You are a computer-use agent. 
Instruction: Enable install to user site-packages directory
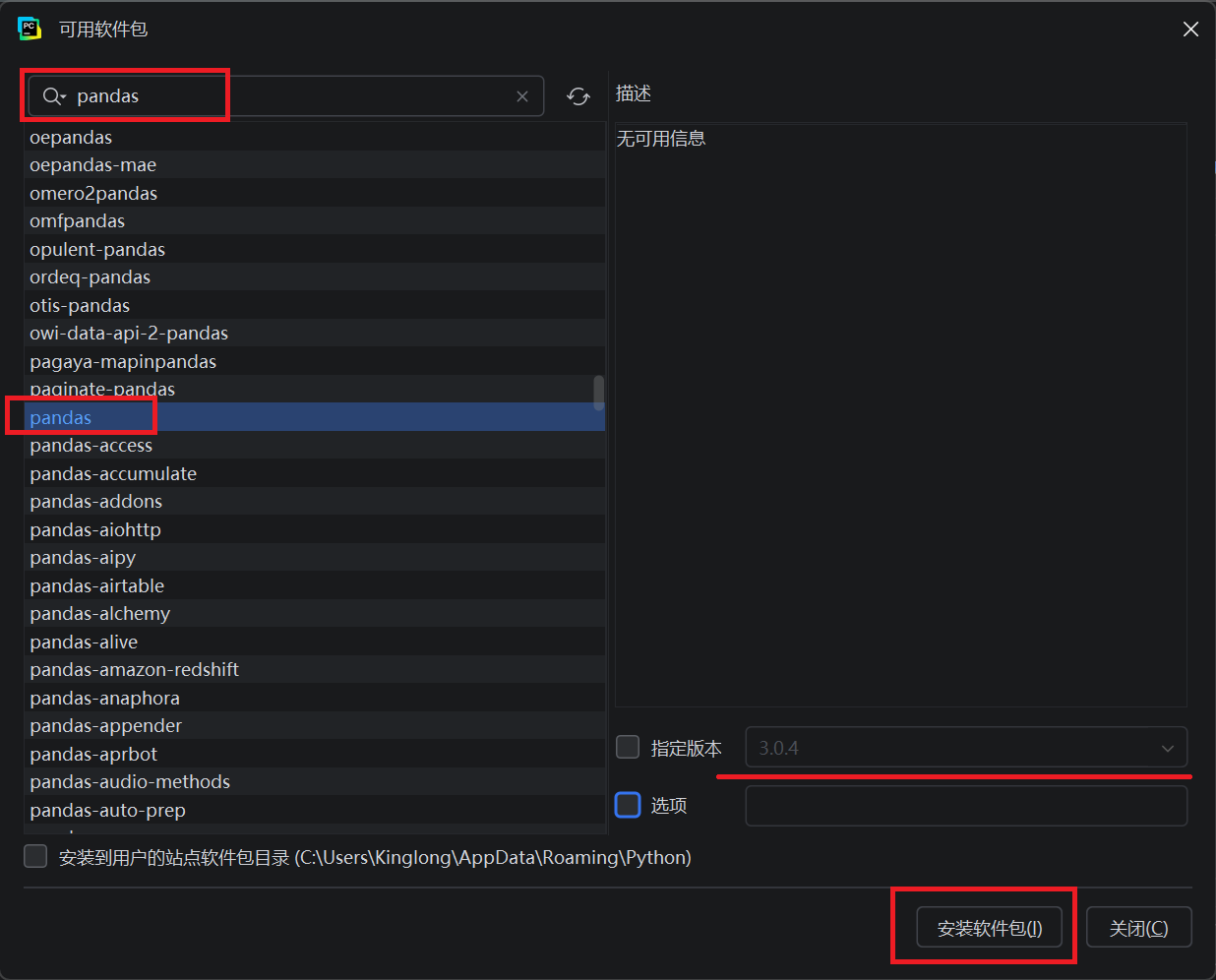point(35,856)
